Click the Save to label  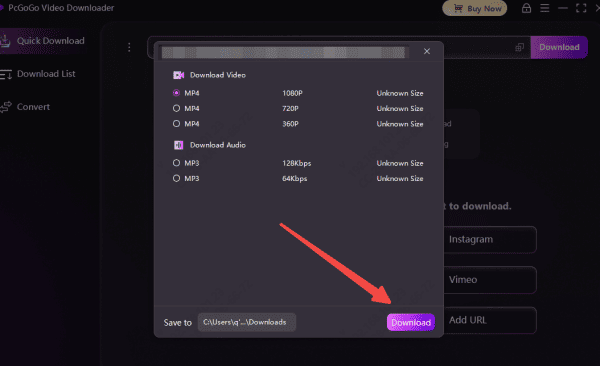click(178, 323)
